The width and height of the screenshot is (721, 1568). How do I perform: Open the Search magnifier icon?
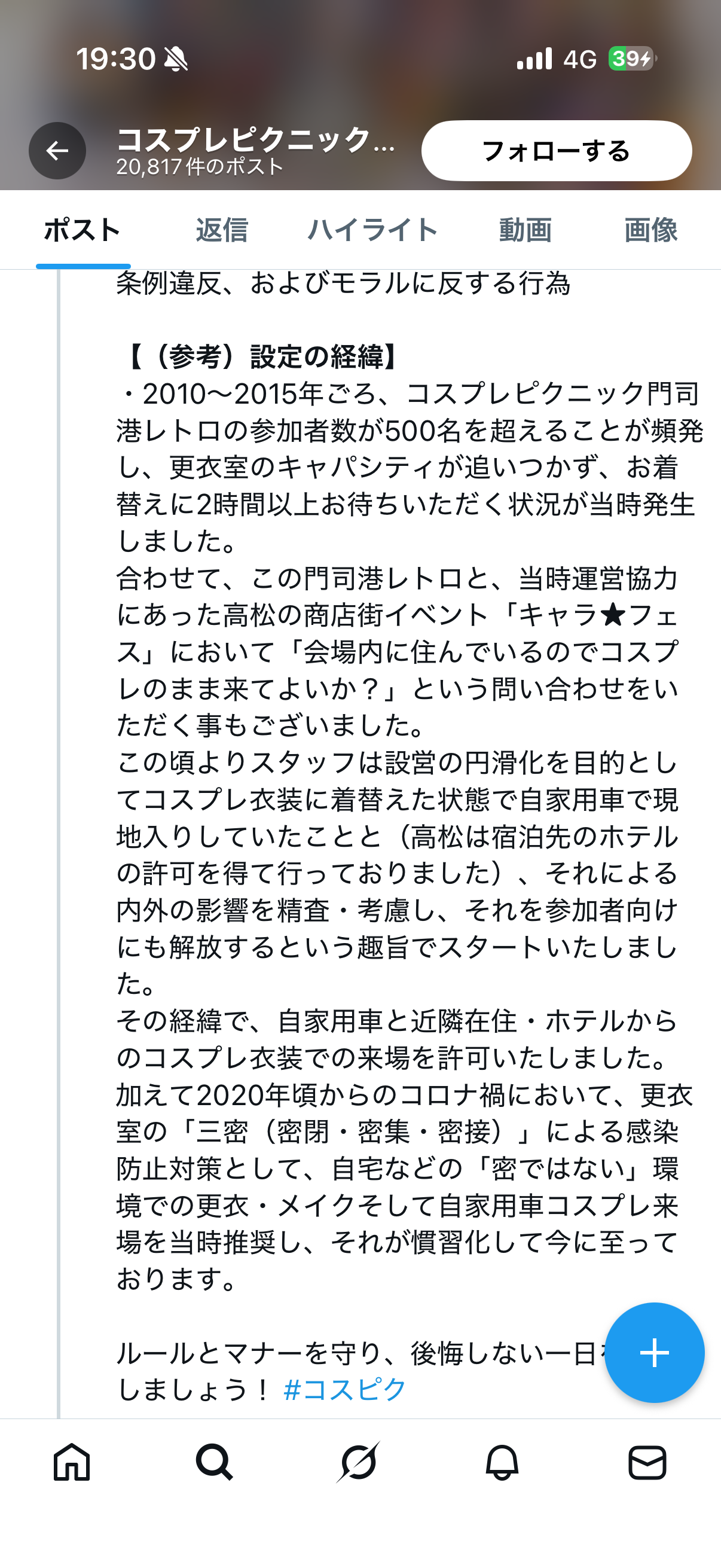tap(214, 1462)
